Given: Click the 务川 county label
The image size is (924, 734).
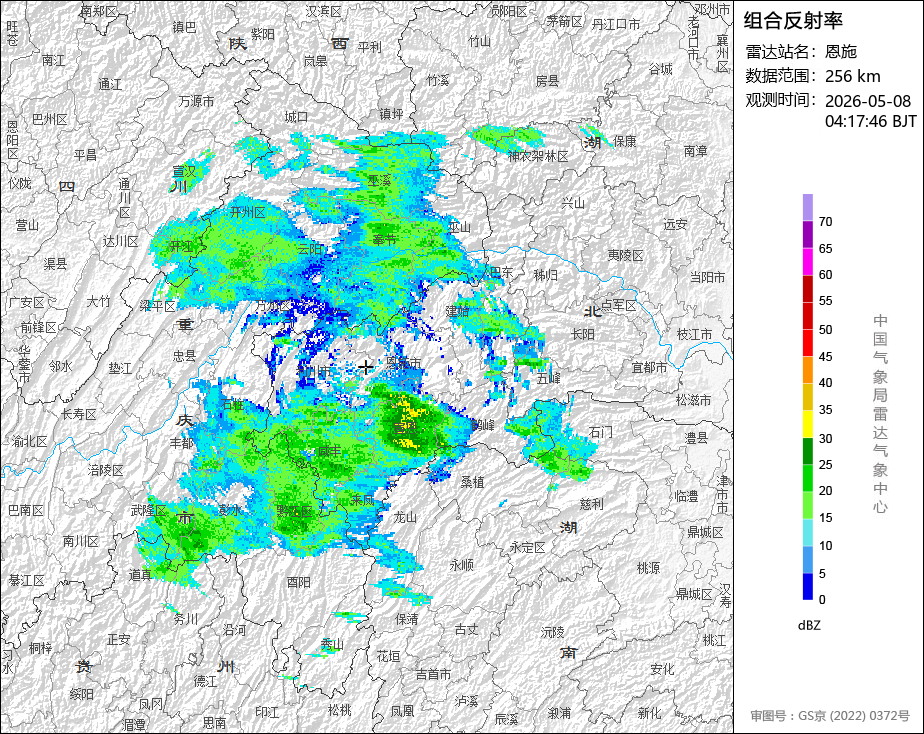Looking at the screenshot, I should pyautogui.click(x=186, y=619).
